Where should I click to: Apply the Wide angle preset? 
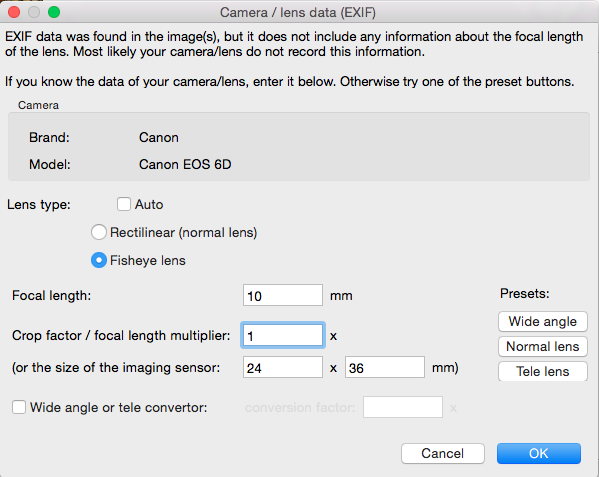(542, 322)
